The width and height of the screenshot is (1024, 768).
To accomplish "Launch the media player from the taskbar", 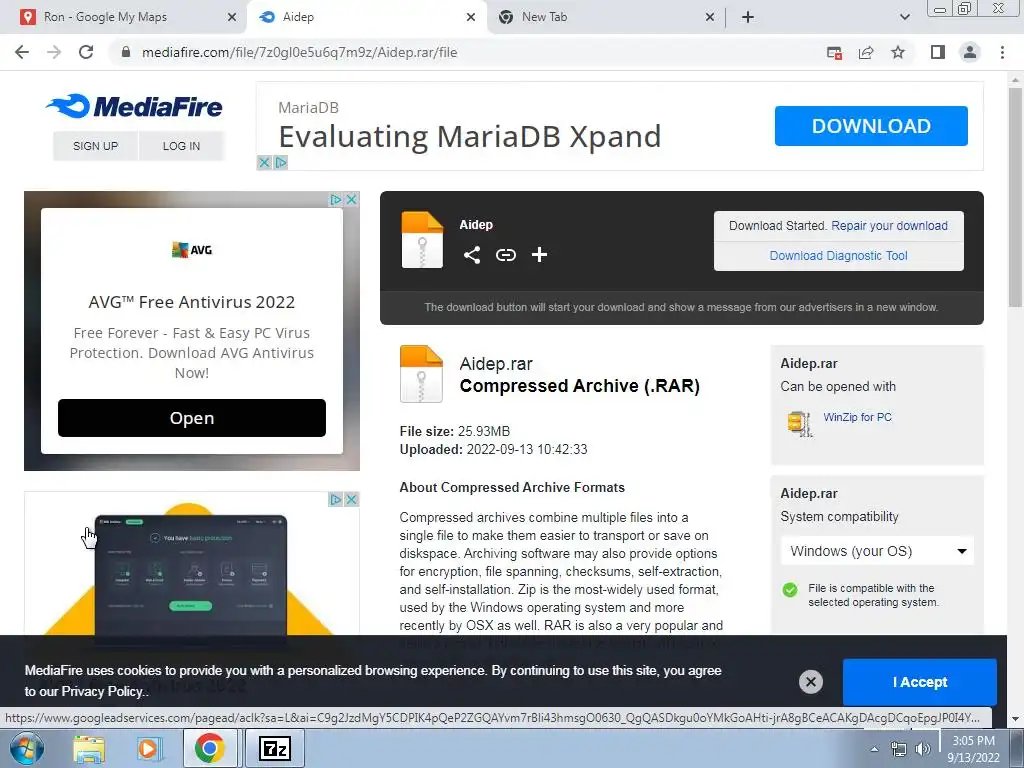I will pyautogui.click(x=149, y=749).
